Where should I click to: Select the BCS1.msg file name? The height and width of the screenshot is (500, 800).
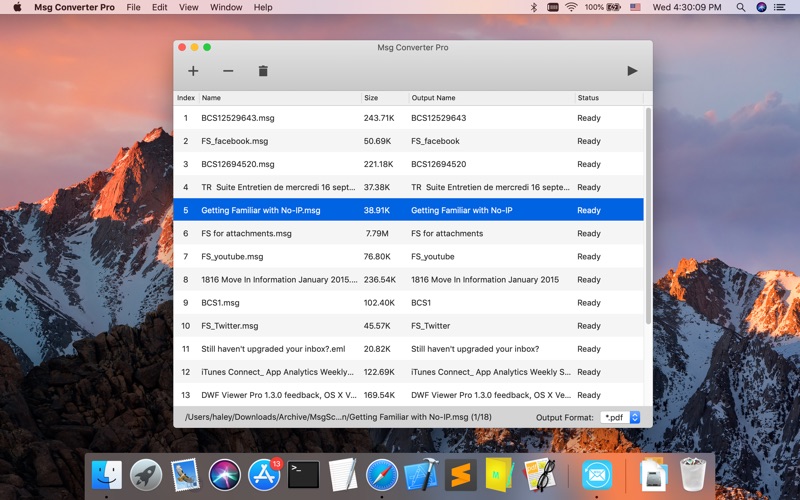tap(220, 303)
